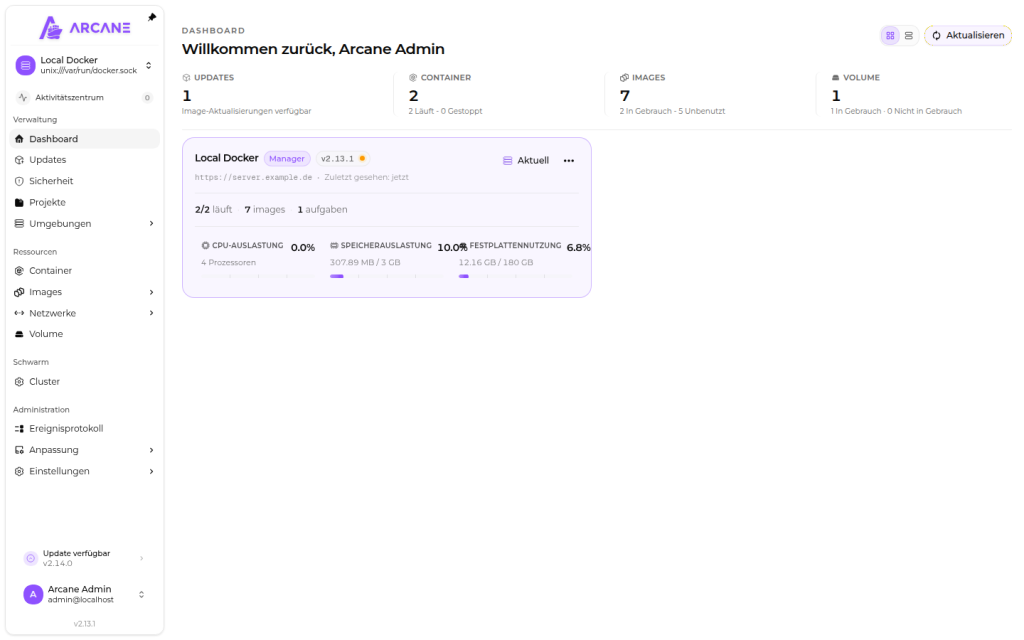Click the Sicherheit shield icon

[x=19, y=181]
